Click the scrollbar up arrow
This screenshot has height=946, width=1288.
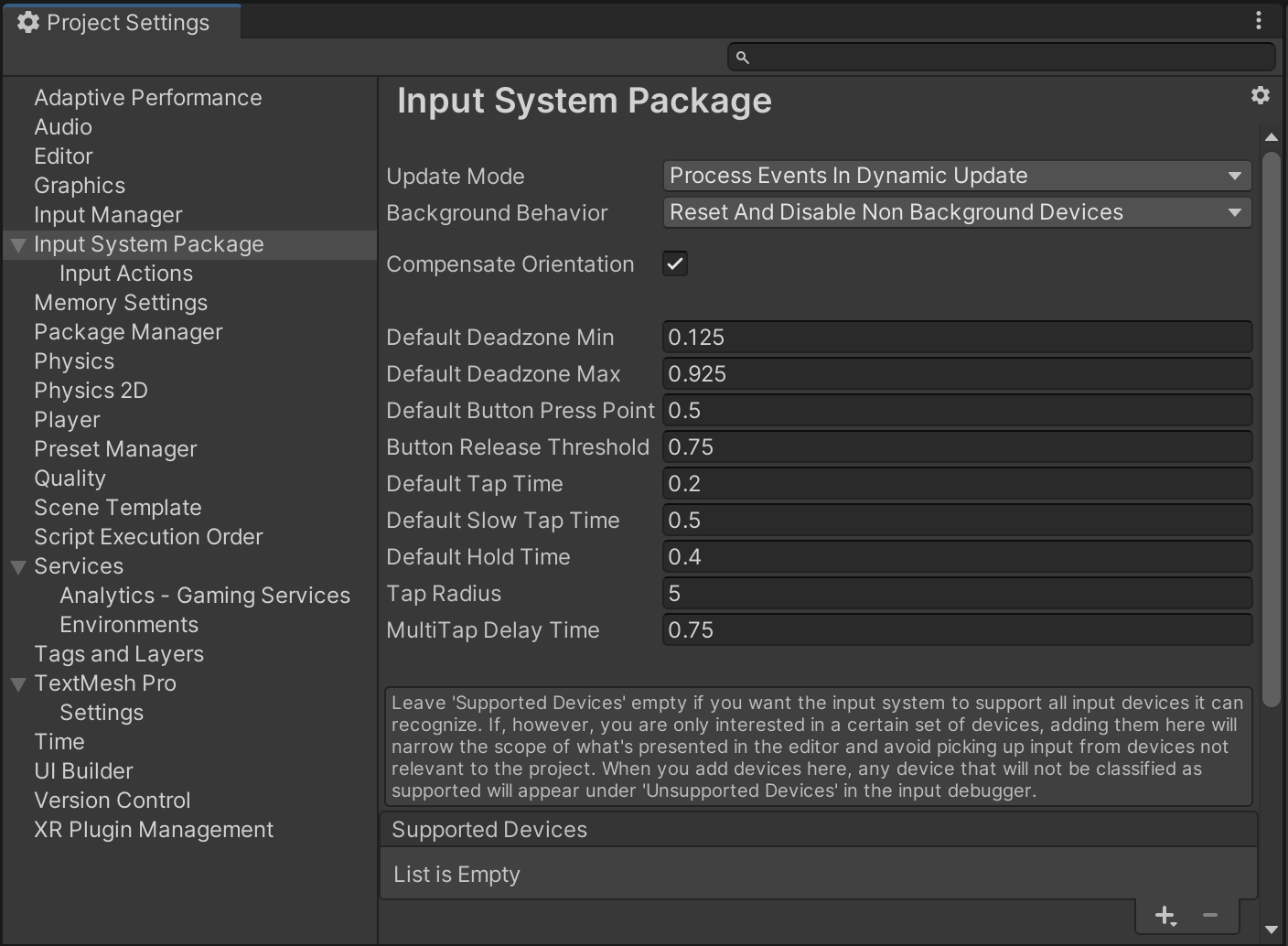[1272, 136]
